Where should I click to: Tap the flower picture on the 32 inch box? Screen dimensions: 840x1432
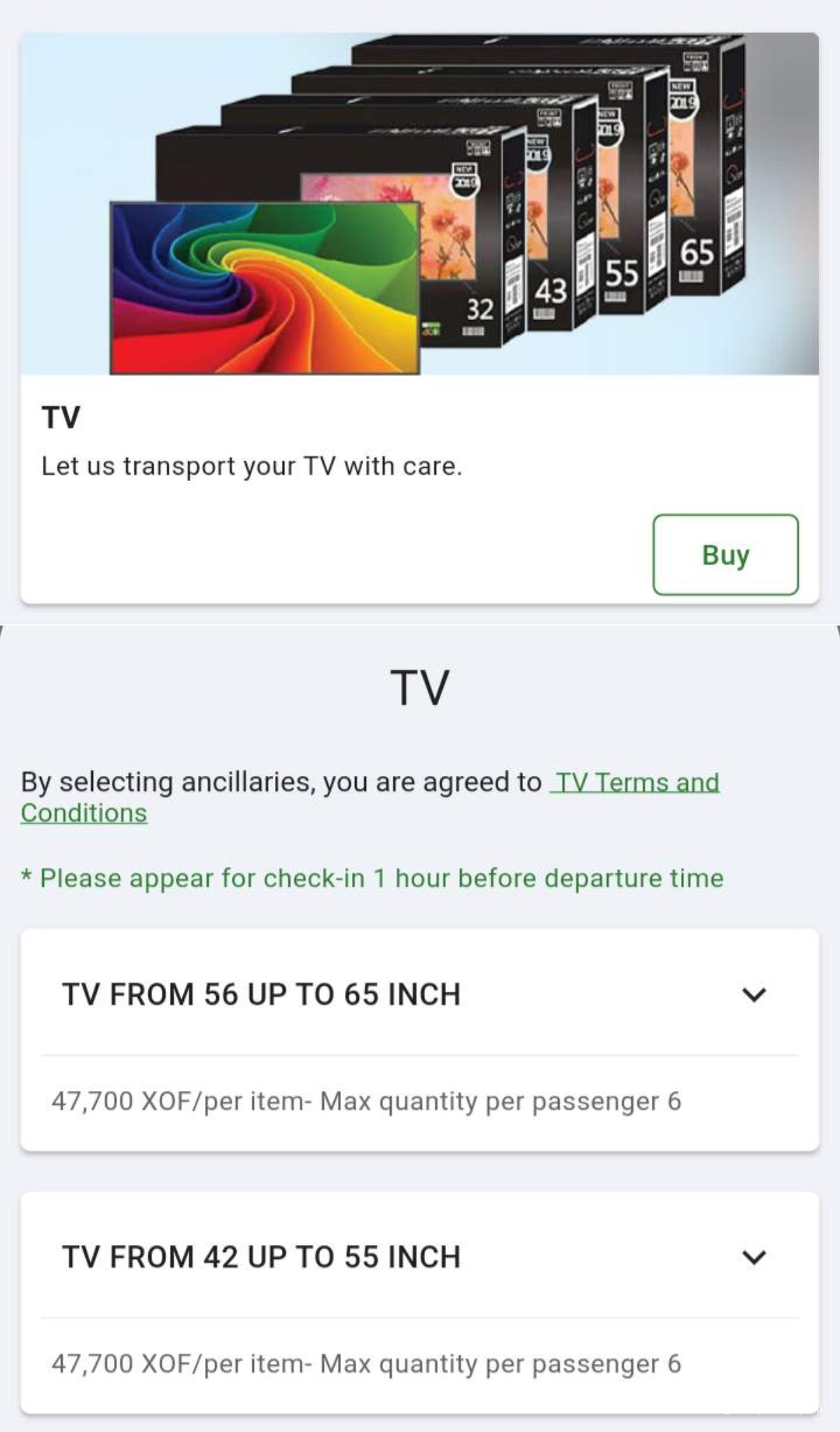pyautogui.click(x=448, y=224)
